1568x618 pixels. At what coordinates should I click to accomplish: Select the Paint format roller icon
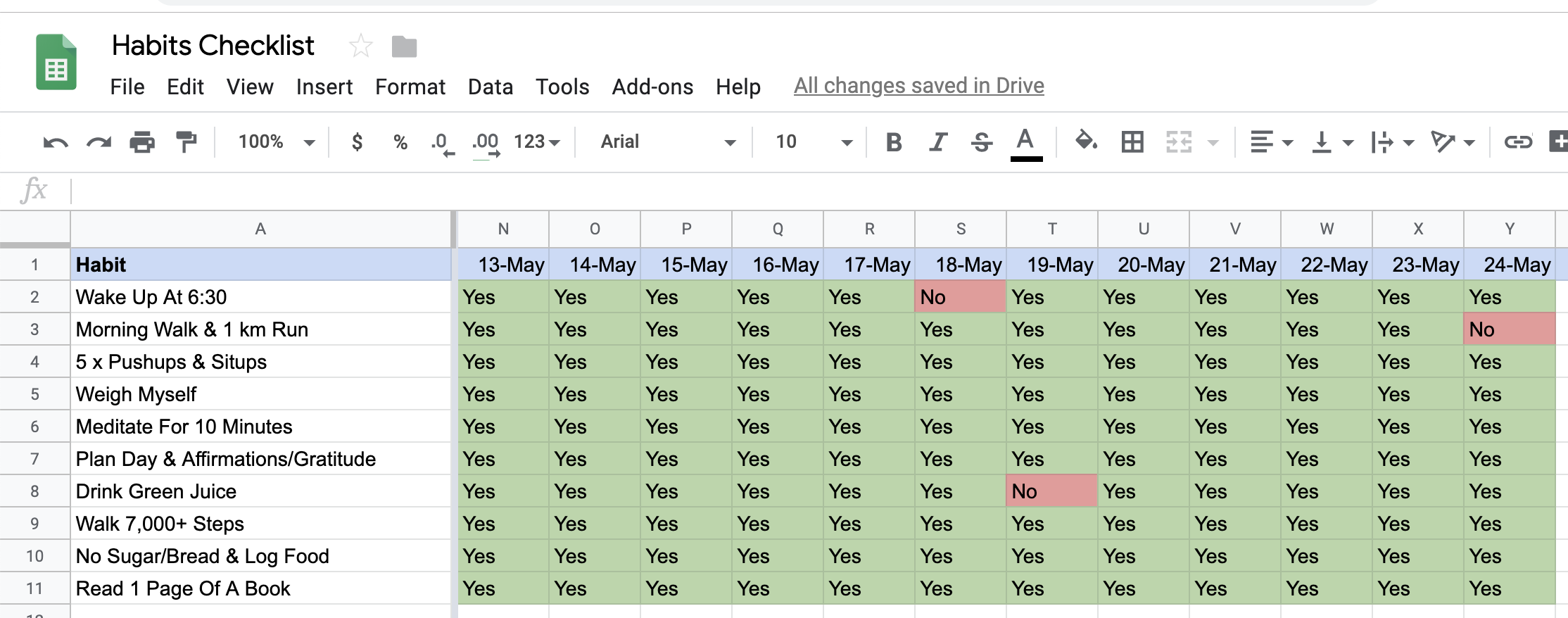click(186, 142)
